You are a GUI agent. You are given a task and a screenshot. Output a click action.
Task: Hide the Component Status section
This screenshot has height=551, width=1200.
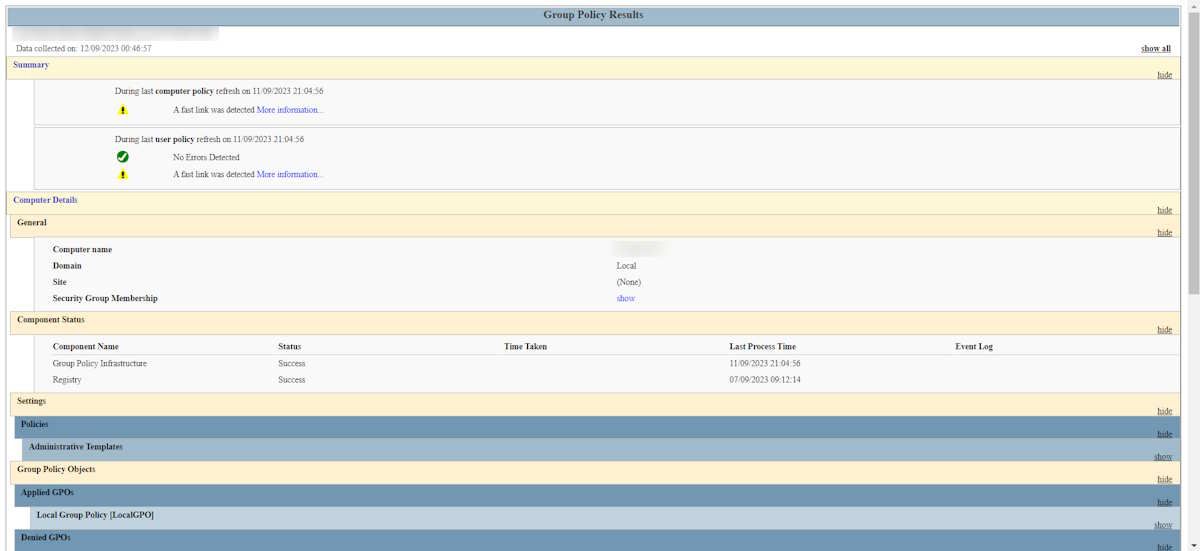[1164, 330]
